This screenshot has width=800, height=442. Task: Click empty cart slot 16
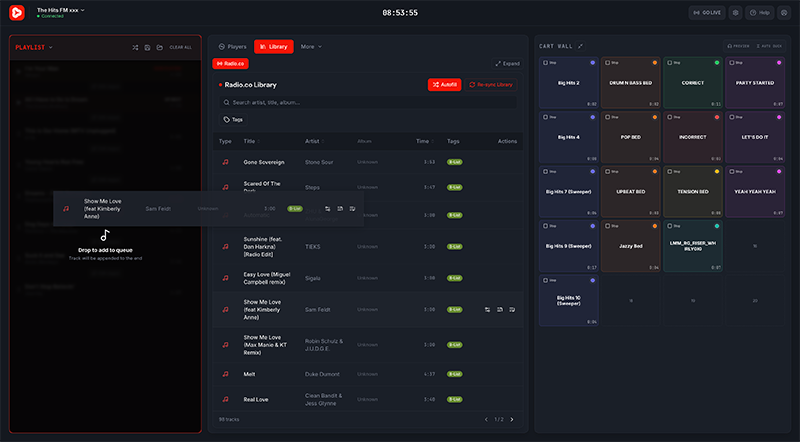(x=755, y=246)
